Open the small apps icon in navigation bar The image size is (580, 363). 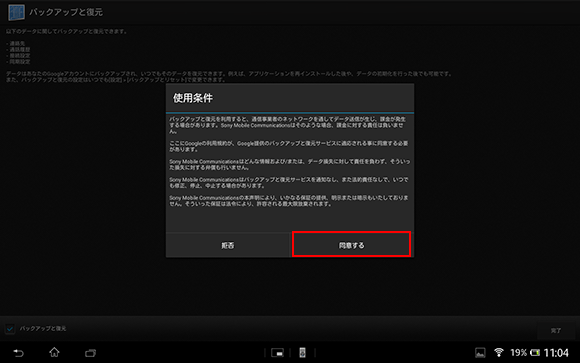277,353
